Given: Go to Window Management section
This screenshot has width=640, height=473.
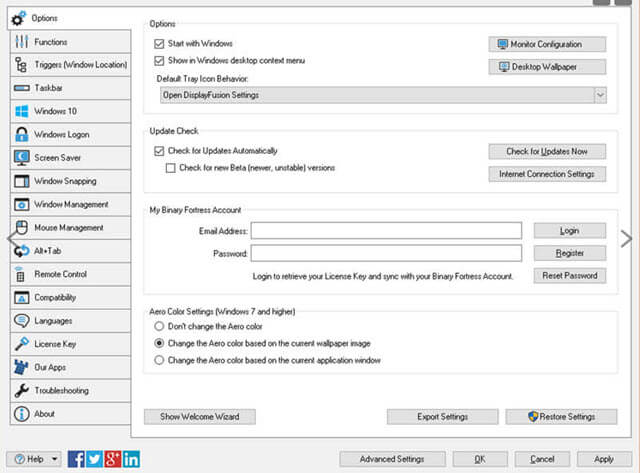Looking at the screenshot, I should coord(70,204).
